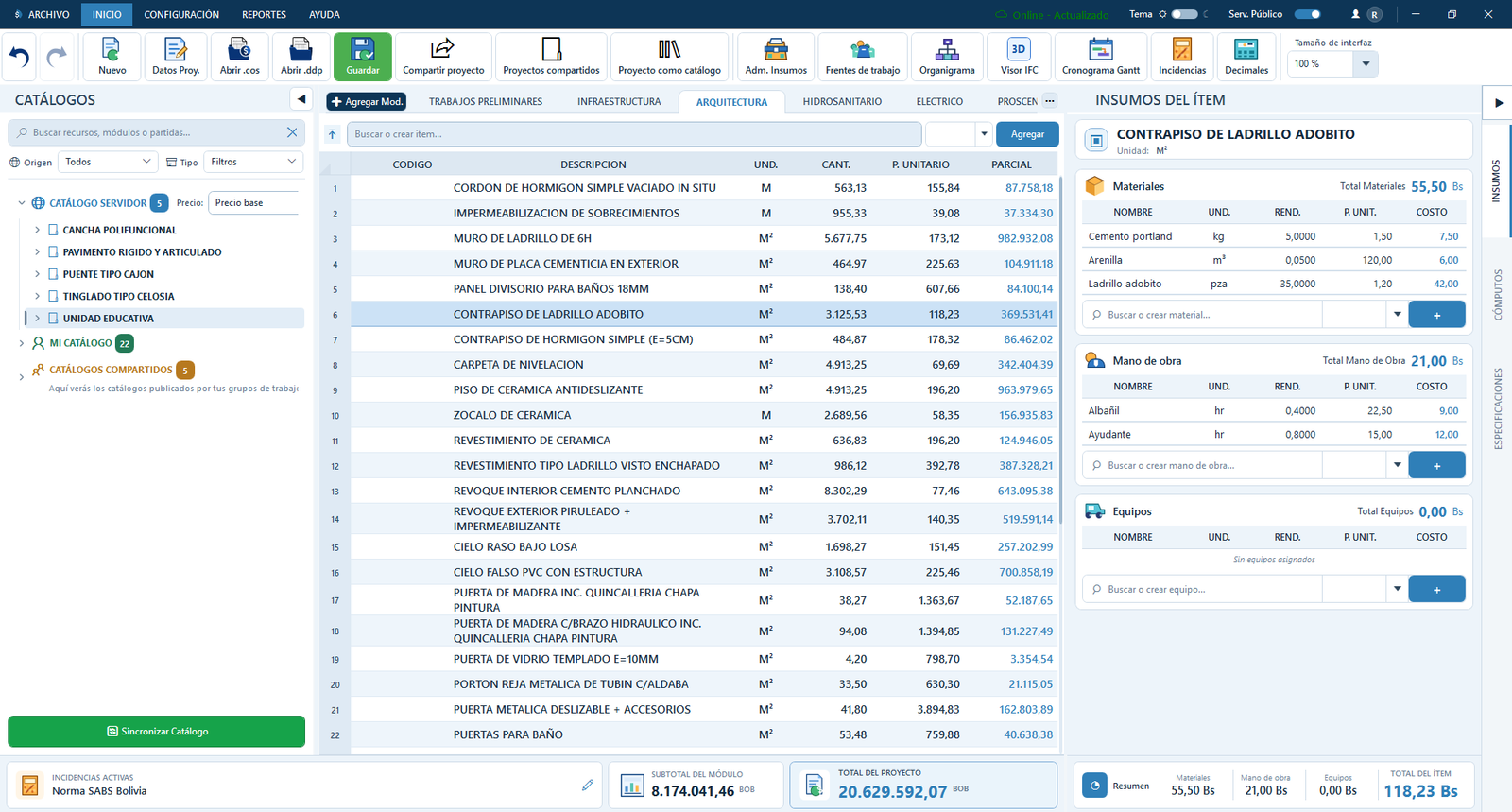Click plus button to add material
Screen dimensions: 1512x812
coord(1436,315)
